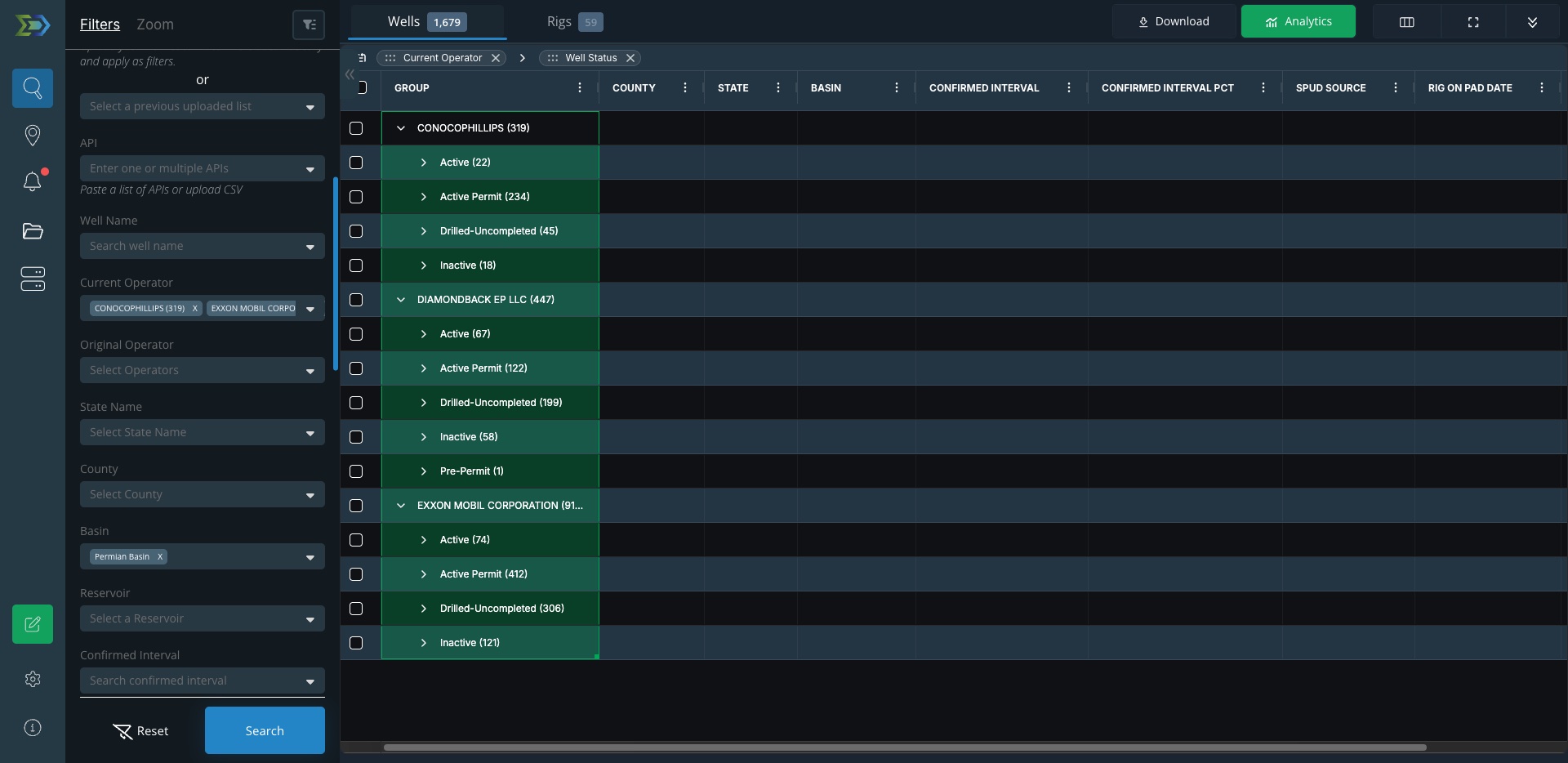This screenshot has height=763, width=1568.
Task: Check the CONOCOPHILLIPS (319) row checkbox
Action: coord(355,128)
